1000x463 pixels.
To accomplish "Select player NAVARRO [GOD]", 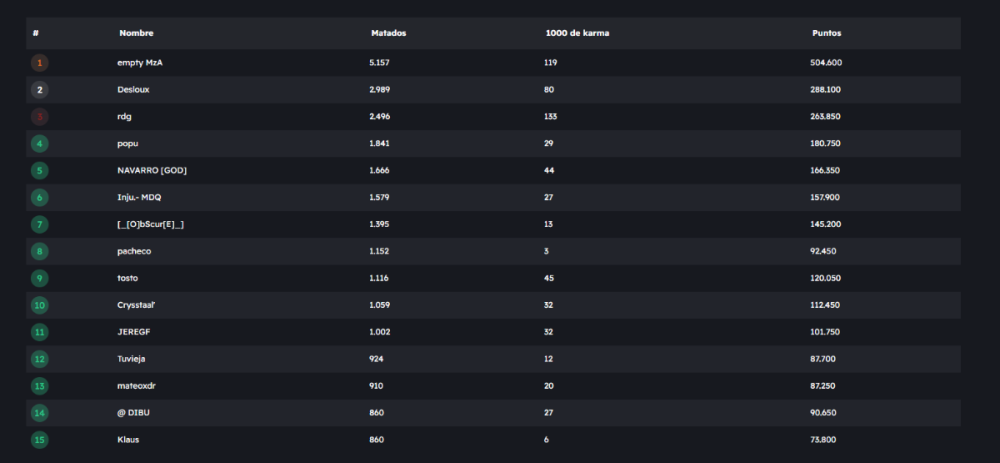I will [152, 170].
